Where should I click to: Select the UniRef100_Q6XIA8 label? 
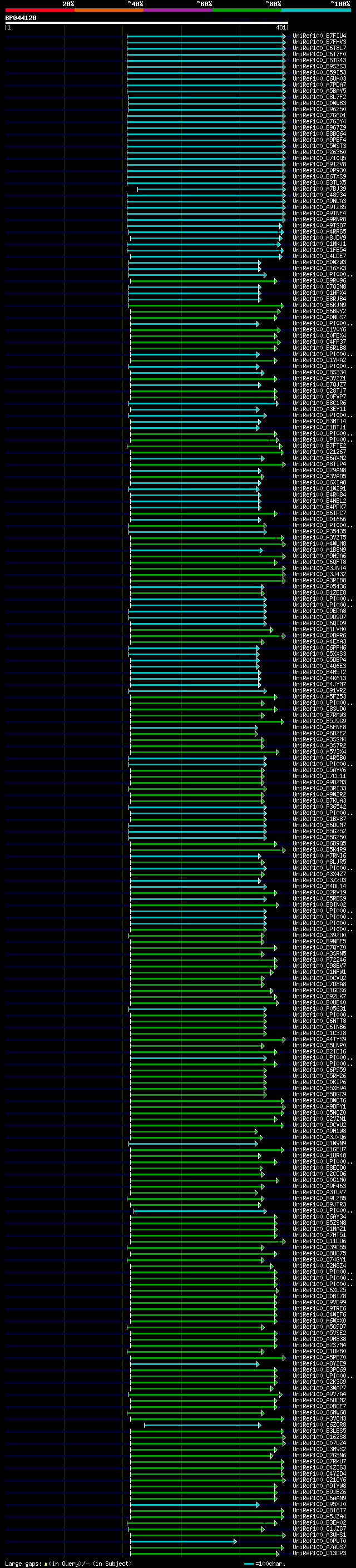point(319,483)
